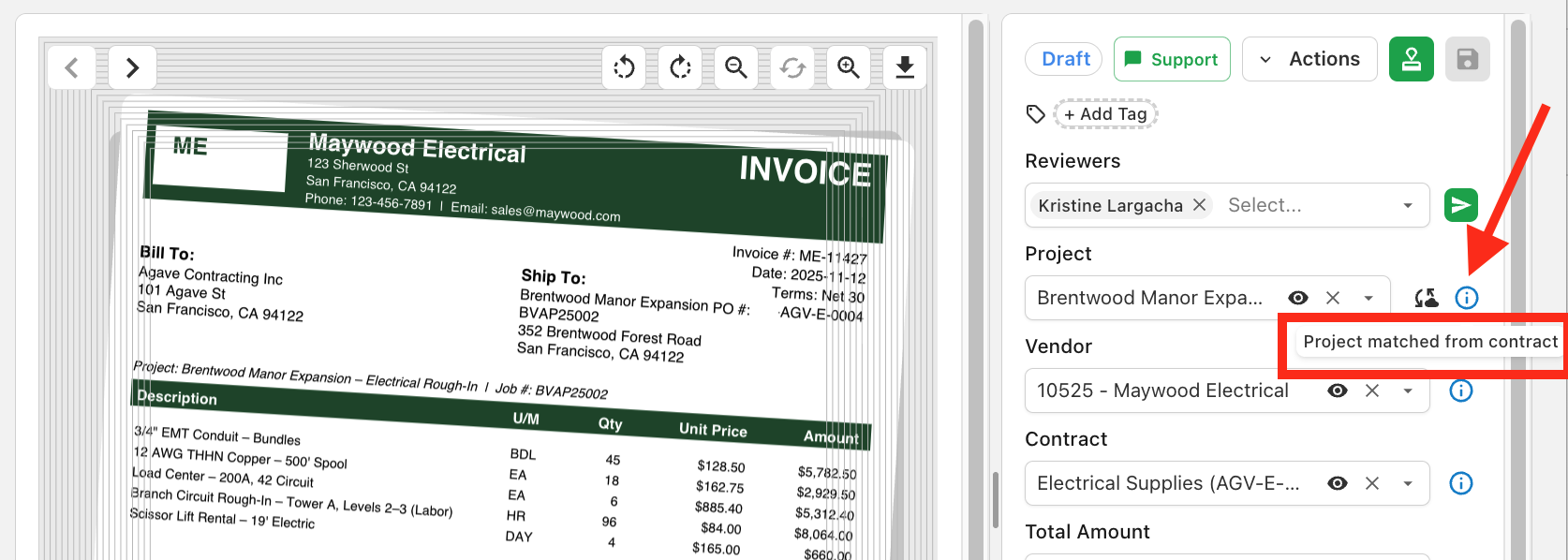The width and height of the screenshot is (1568, 560).
Task: Go to next document page arrow
Action: point(132,67)
